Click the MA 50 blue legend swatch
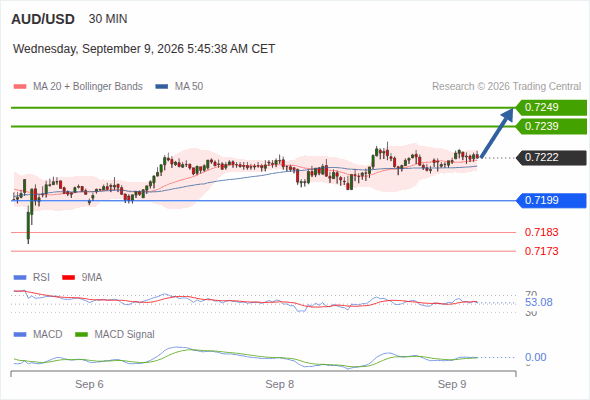 pyautogui.click(x=161, y=87)
